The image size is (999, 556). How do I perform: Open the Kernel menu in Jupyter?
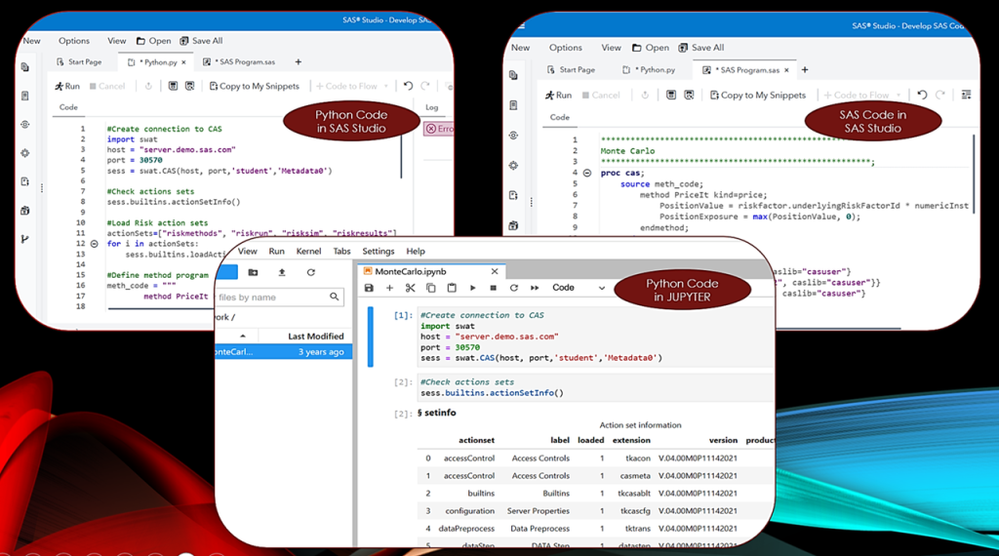(308, 251)
